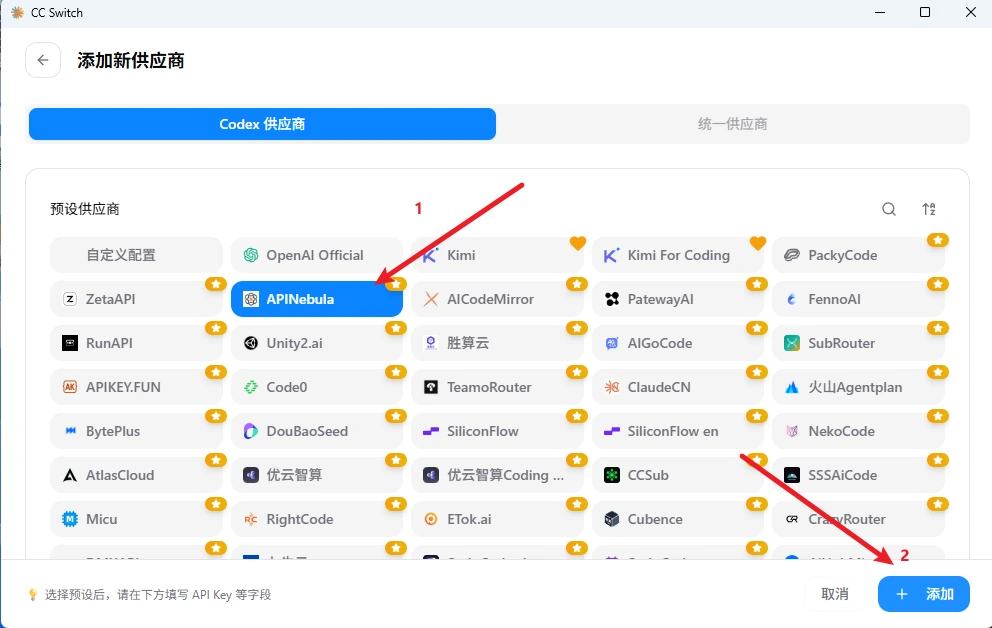Choose the AtlasCloud provider
The width and height of the screenshot is (992, 628).
[136, 475]
